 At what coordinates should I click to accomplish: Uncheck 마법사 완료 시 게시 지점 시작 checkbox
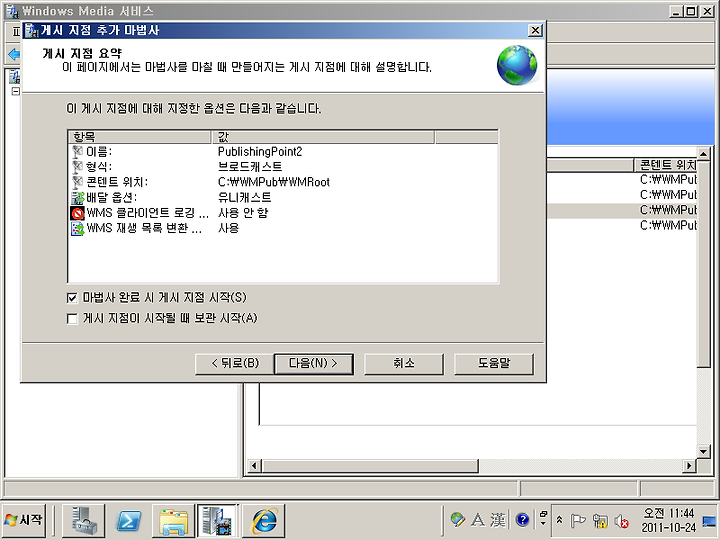tap(72, 298)
